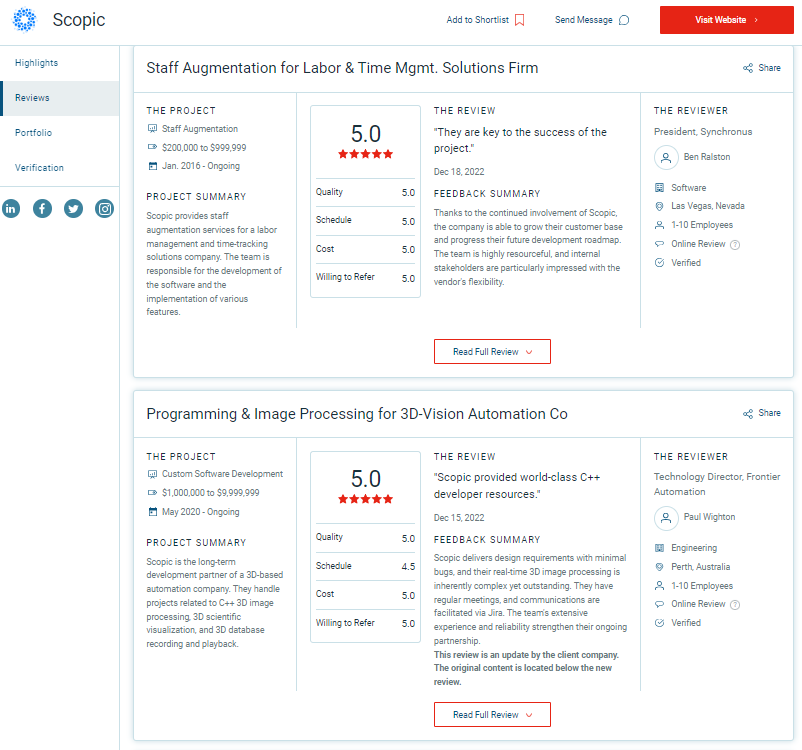Select the Reviews sidebar item

pos(60,98)
